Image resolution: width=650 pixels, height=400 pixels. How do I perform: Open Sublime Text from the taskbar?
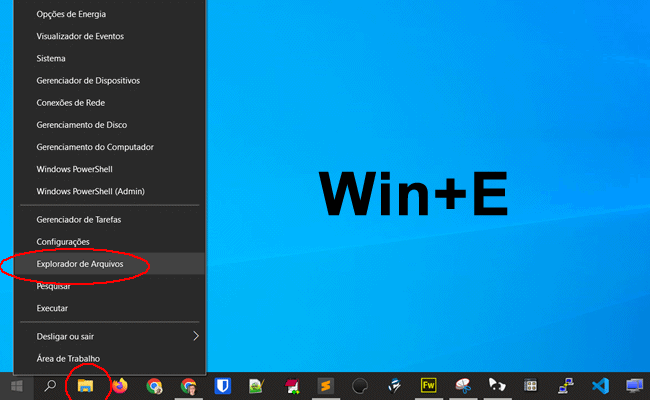tap(325, 385)
